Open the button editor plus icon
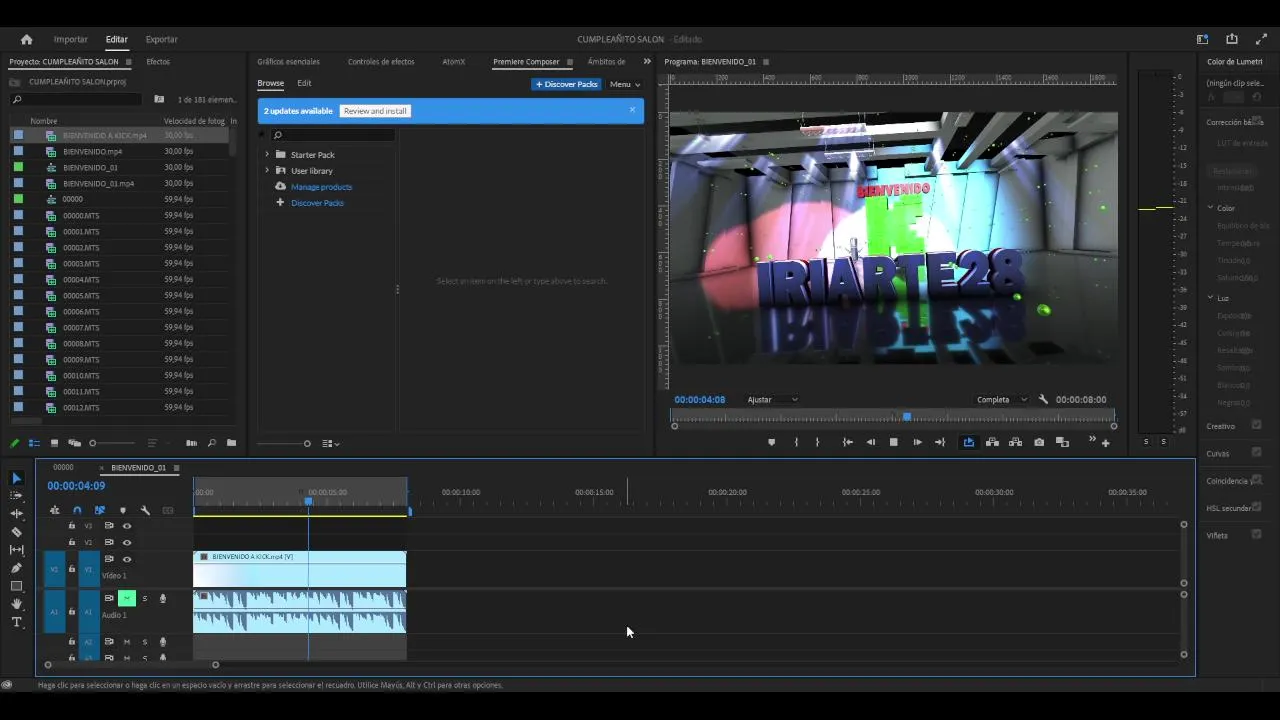 [x=1105, y=442]
